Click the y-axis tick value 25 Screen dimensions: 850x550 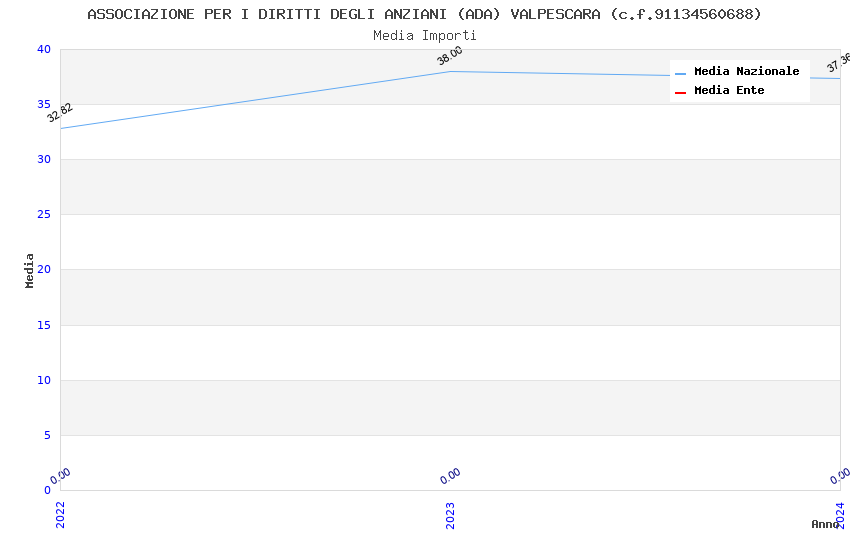tap(44, 215)
